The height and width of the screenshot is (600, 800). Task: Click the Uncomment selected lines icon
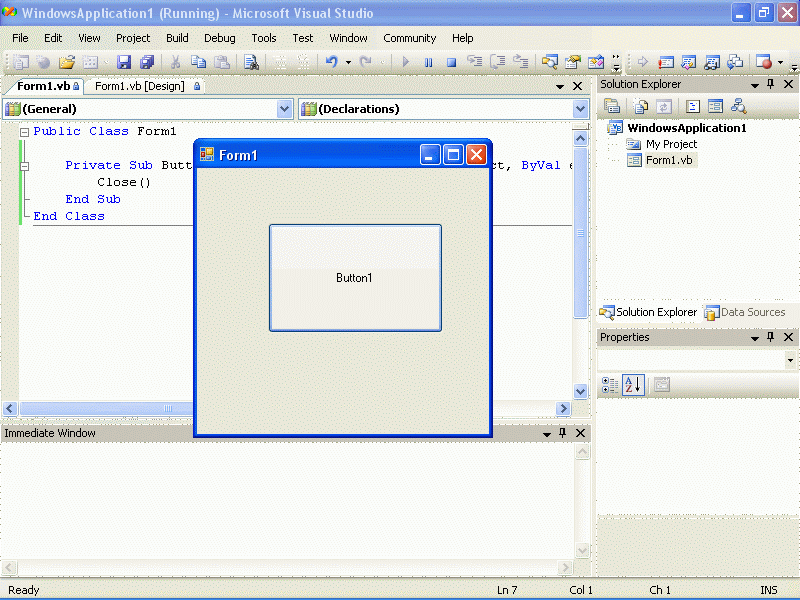point(303,62)
